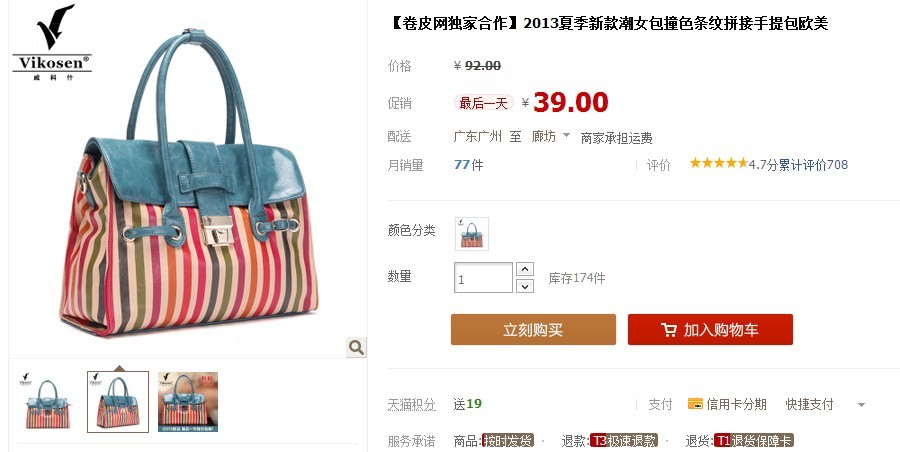900x452 pixels.
Task: Open the 廊坊 delivery destination dropdown
Action: click(550, 137)
